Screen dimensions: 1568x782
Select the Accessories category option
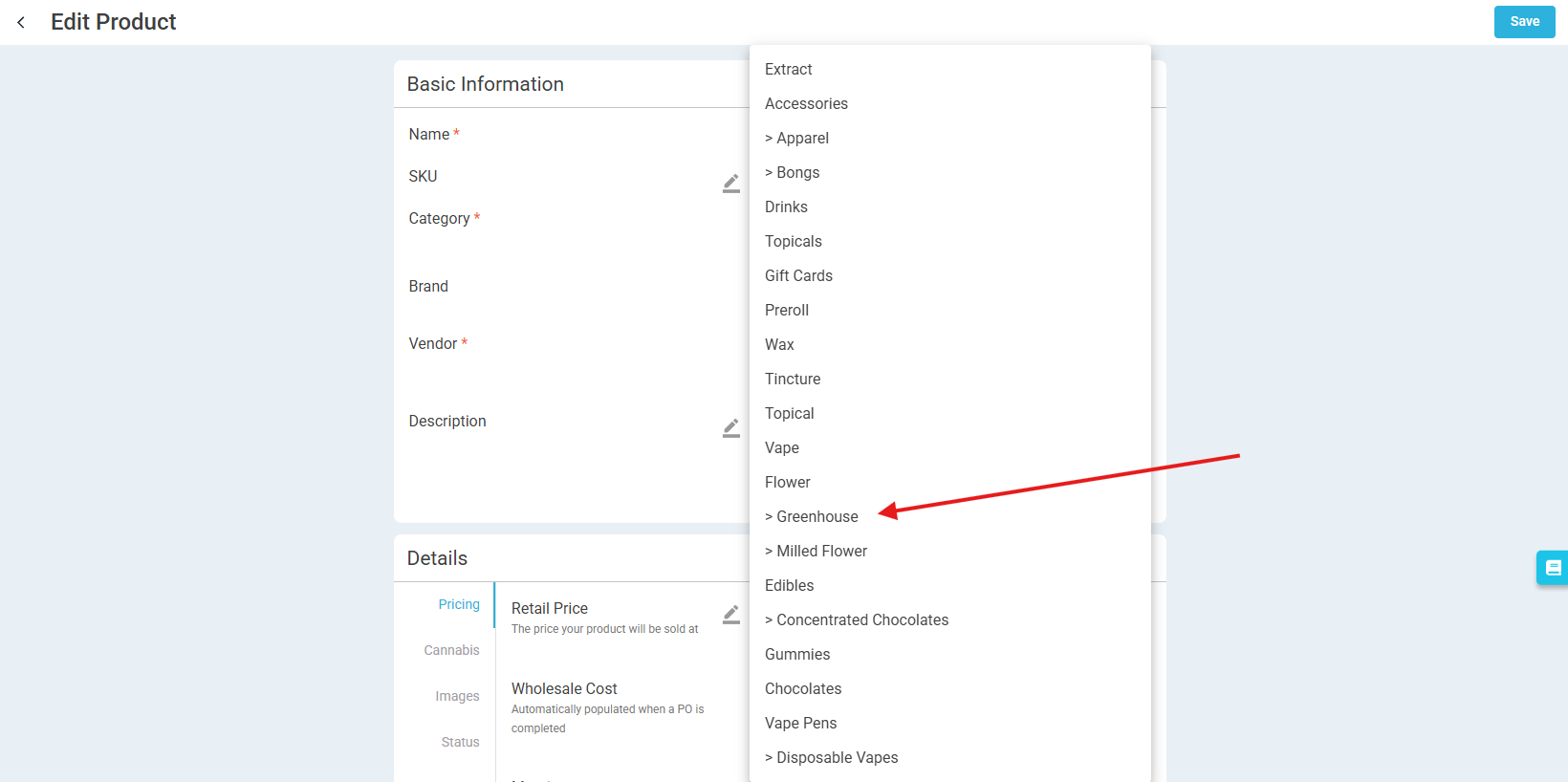(806, 103)
